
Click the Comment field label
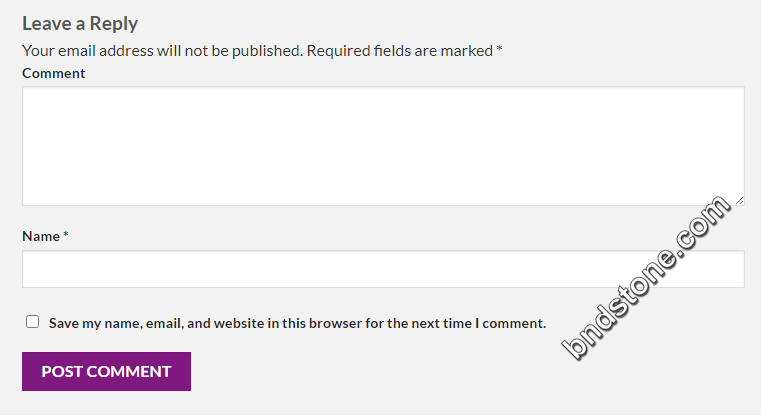coord(53,73)
